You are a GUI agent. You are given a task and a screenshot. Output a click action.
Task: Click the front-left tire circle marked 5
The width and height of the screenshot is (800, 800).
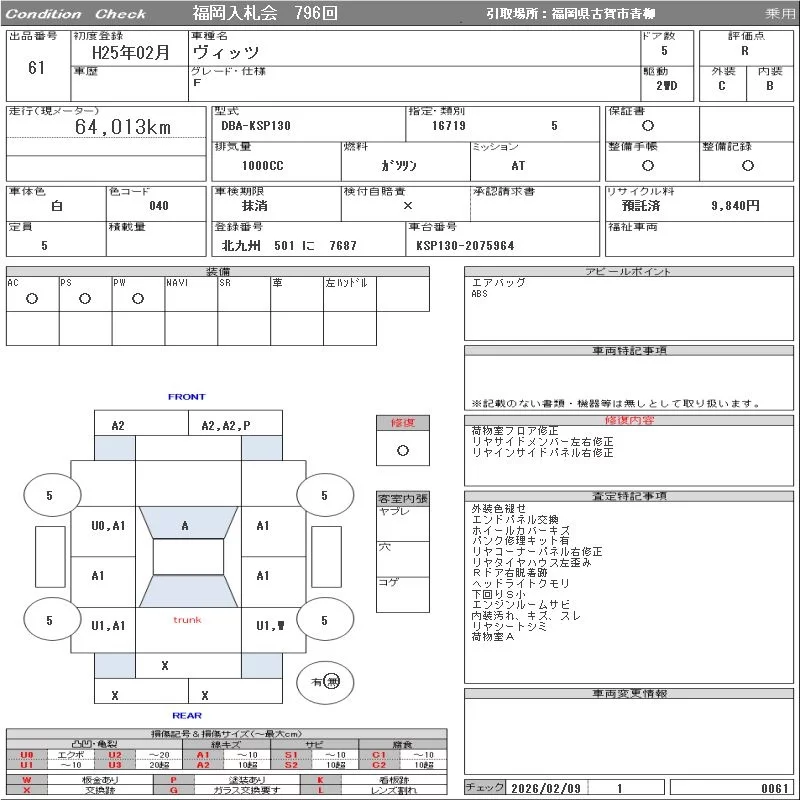(49, 495)
